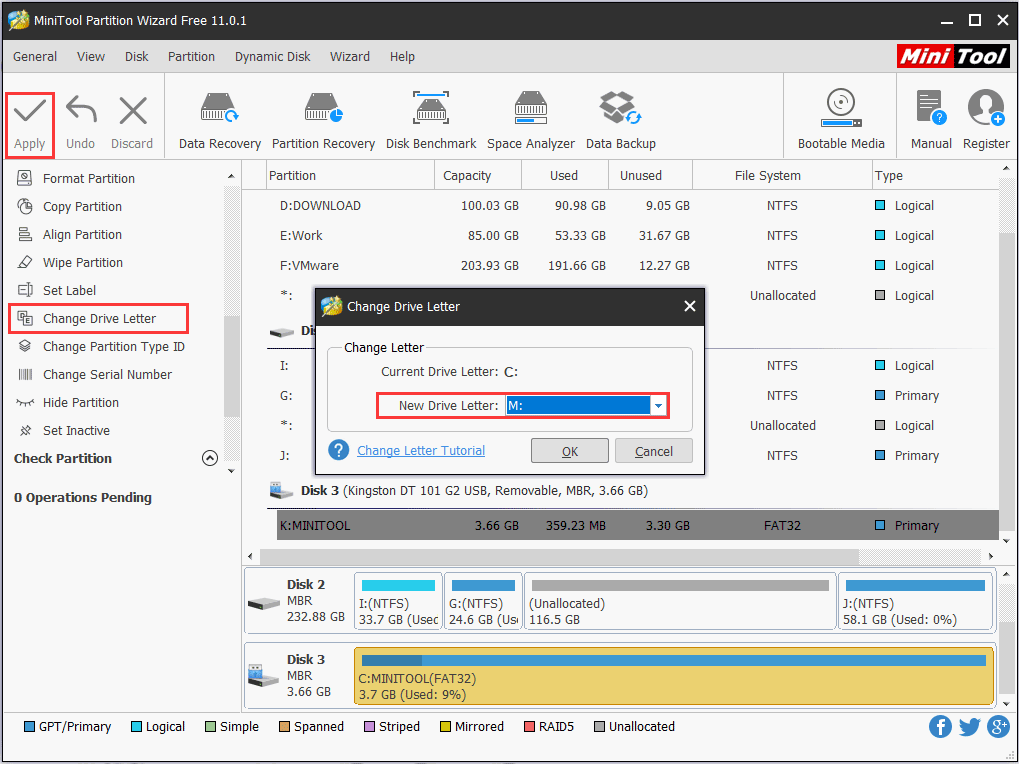1019x764 pixels.
Task: Open the Google Plus share icon
Action: pyautogui.click(x=998, y=726)
